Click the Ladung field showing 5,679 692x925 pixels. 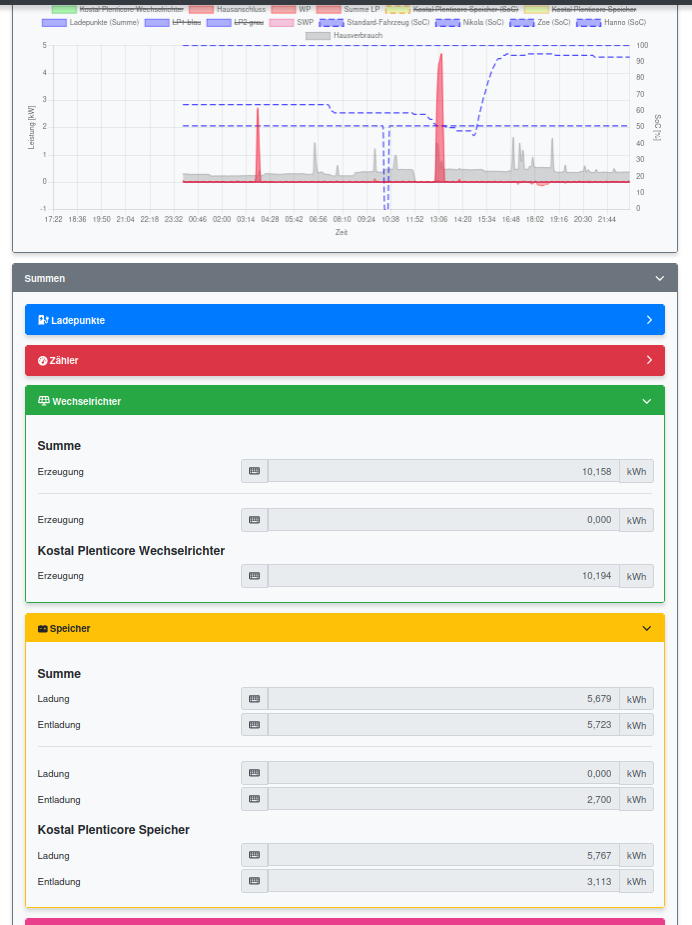pyautogui.click(x=444, y=698)
